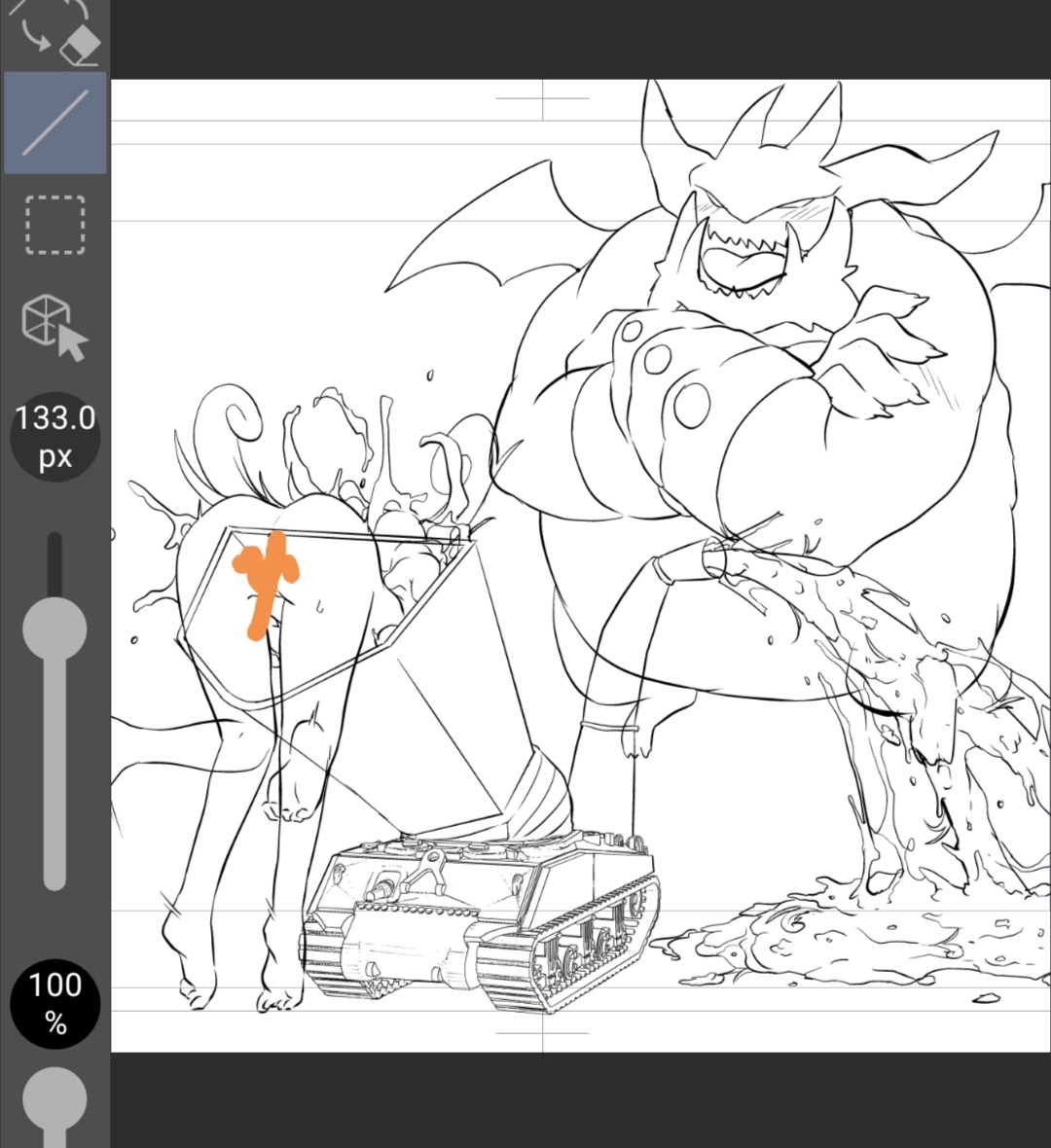This screenshot has height=1148, width=1051.
Task: Click the dark empty area below the canvas
Action: click(x=584, y=1099)
